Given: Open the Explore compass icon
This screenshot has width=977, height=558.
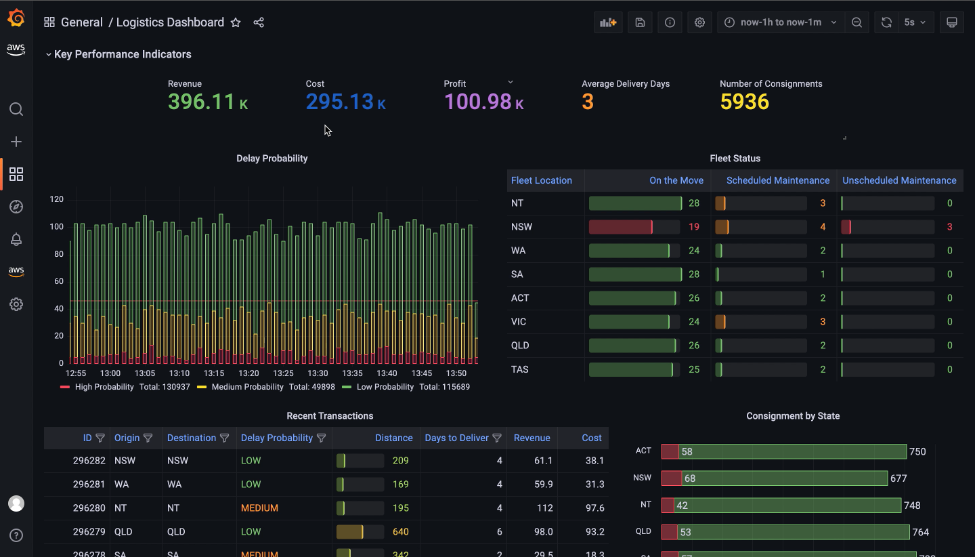Looking at the screenshot, I should click(x=16, y=207).
